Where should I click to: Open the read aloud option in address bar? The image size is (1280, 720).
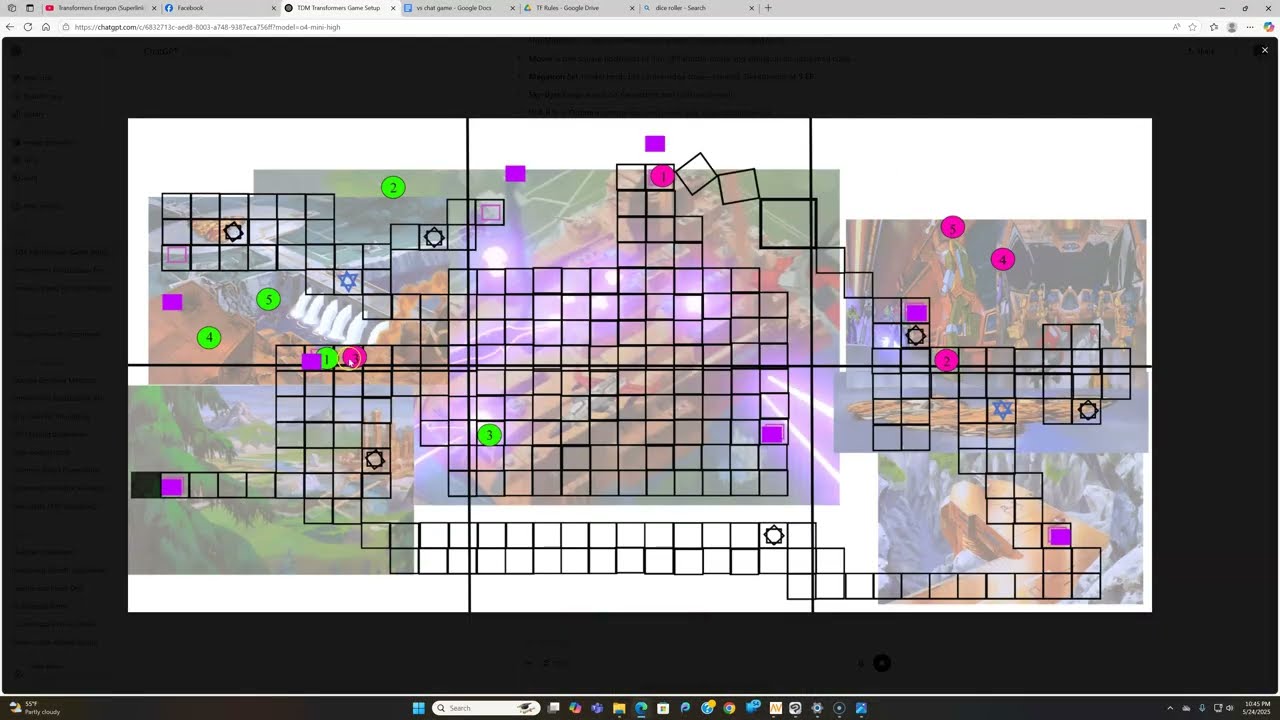tap(1176, 27)
